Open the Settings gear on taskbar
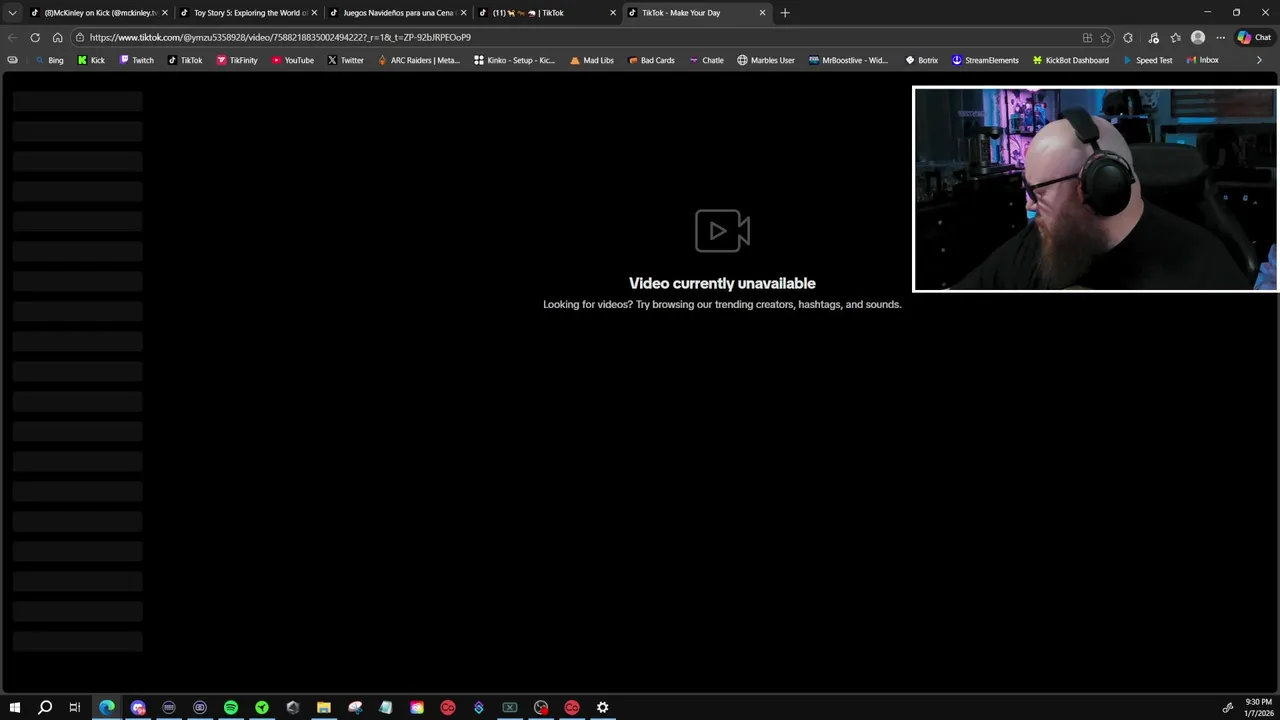The width and height of the screenshot is (1280, 720). 603,707
